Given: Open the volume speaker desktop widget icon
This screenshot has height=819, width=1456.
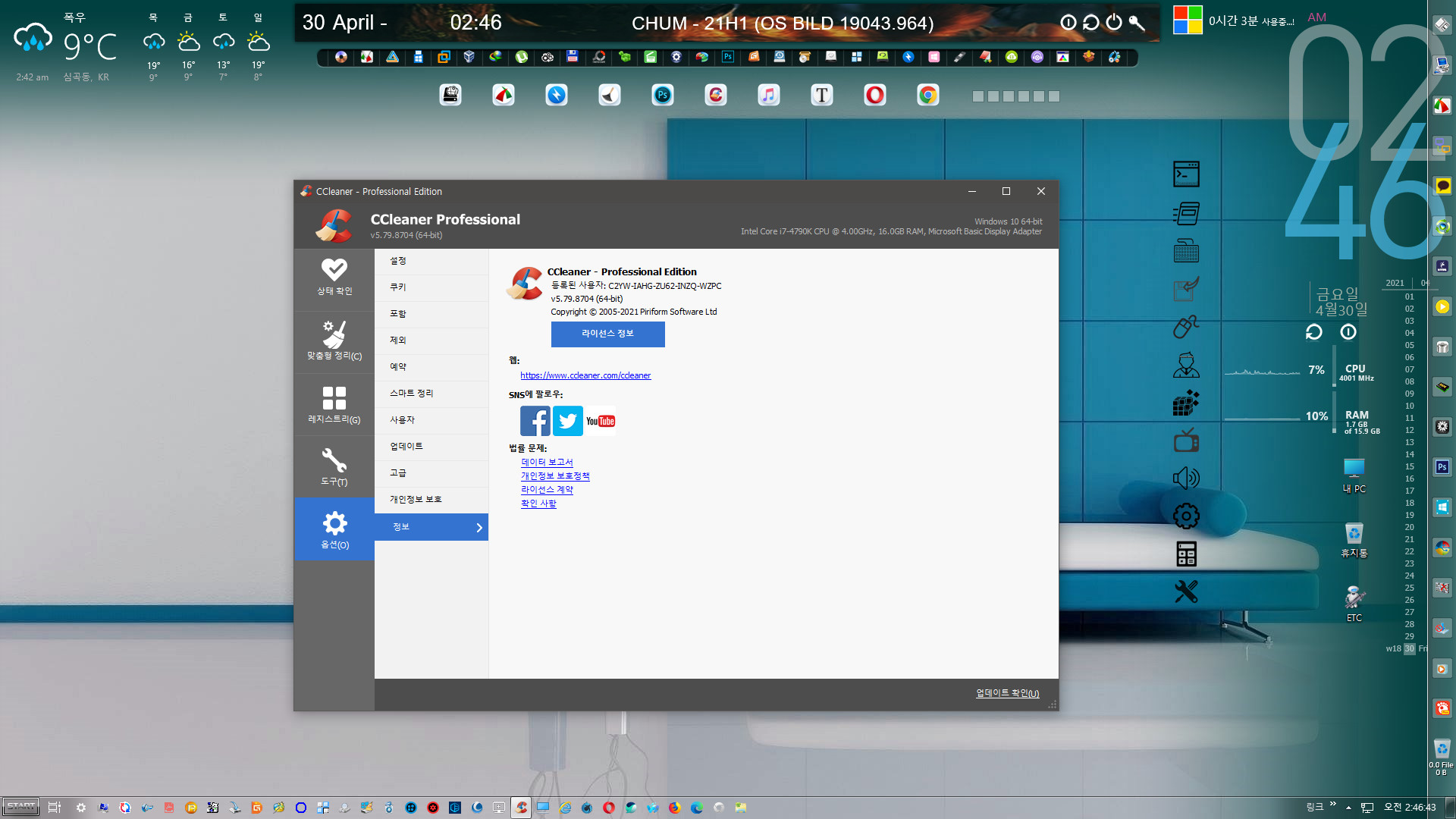Looking at the screenshot, I should point(1186,478).
